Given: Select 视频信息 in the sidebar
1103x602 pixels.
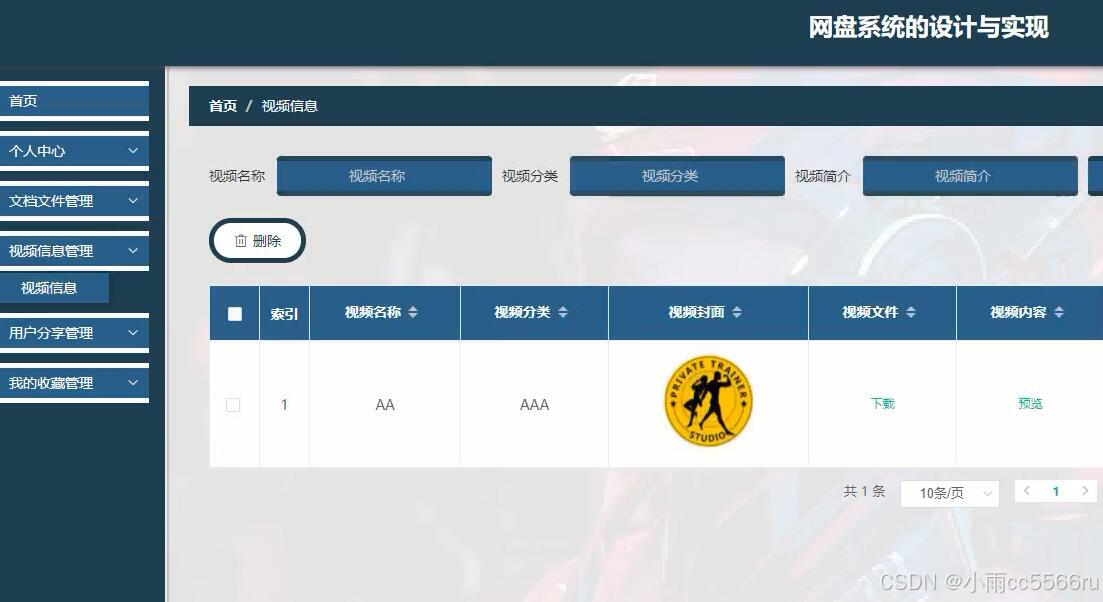Looking at the screenshot, I should pos(49,287).
